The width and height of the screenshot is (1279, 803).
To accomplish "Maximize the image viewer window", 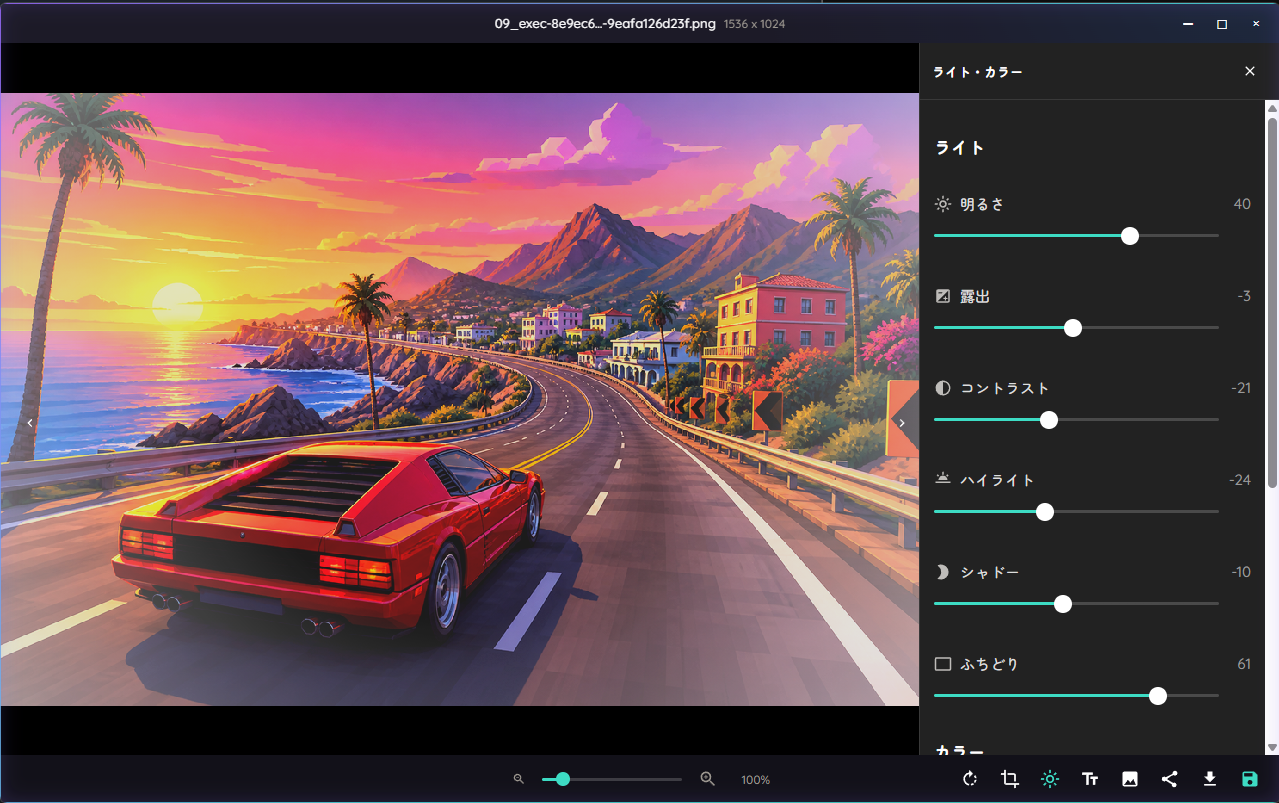I will (x=1221, y=24).
